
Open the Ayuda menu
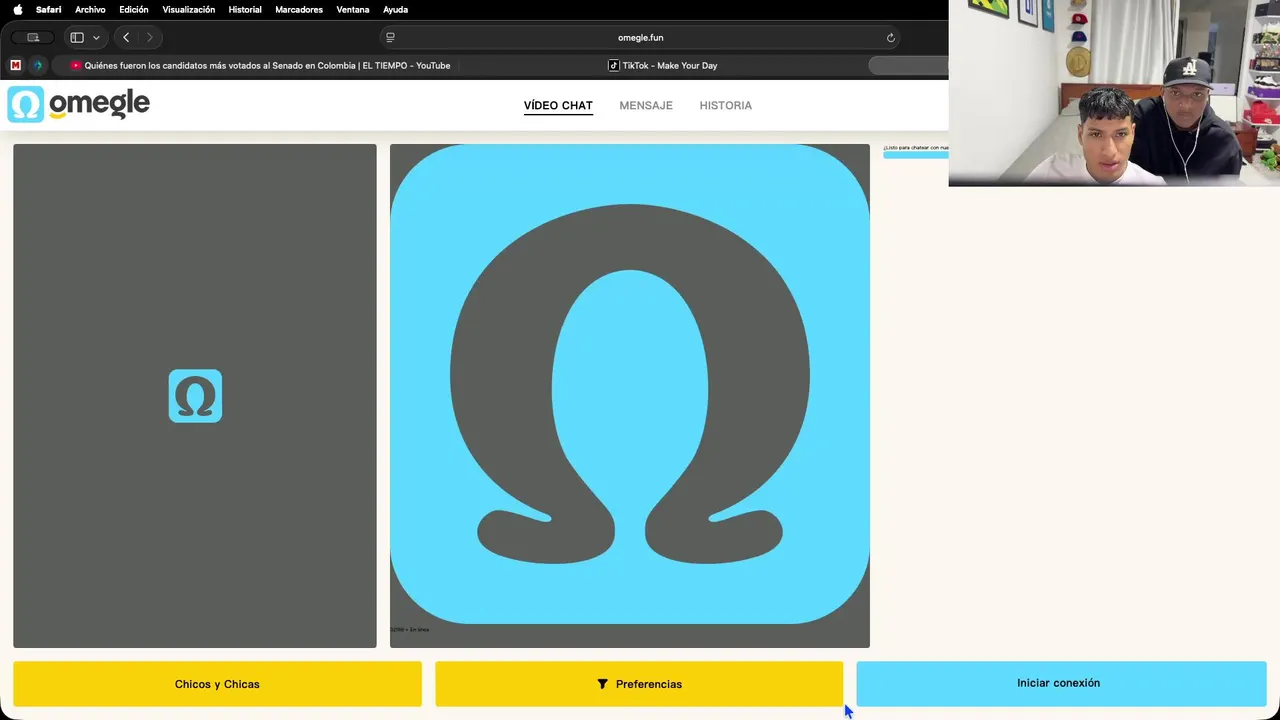tap(396, 9)
